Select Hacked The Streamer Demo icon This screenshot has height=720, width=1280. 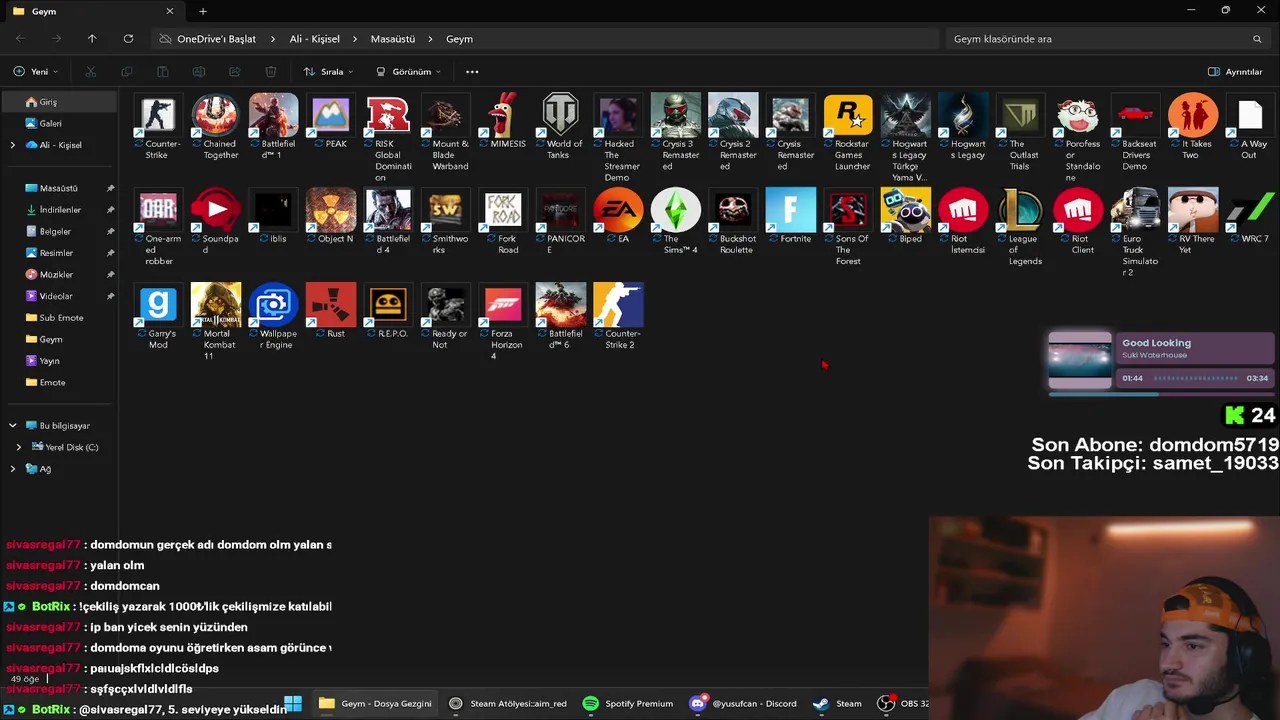click(x=618, y=115)
